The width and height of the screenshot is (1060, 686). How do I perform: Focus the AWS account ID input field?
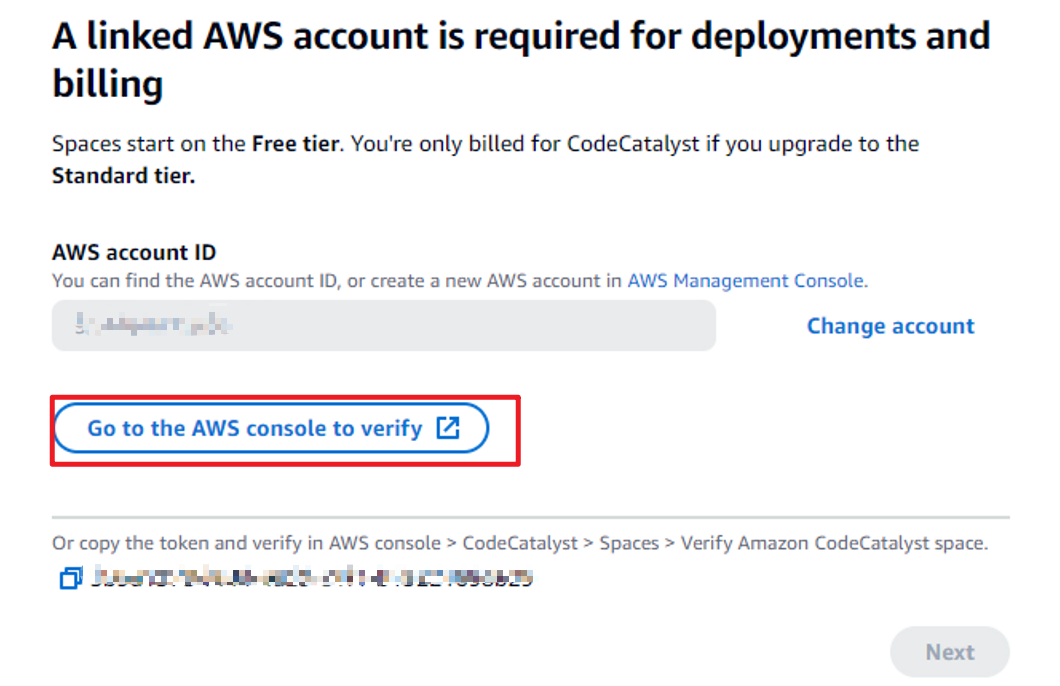450,326
